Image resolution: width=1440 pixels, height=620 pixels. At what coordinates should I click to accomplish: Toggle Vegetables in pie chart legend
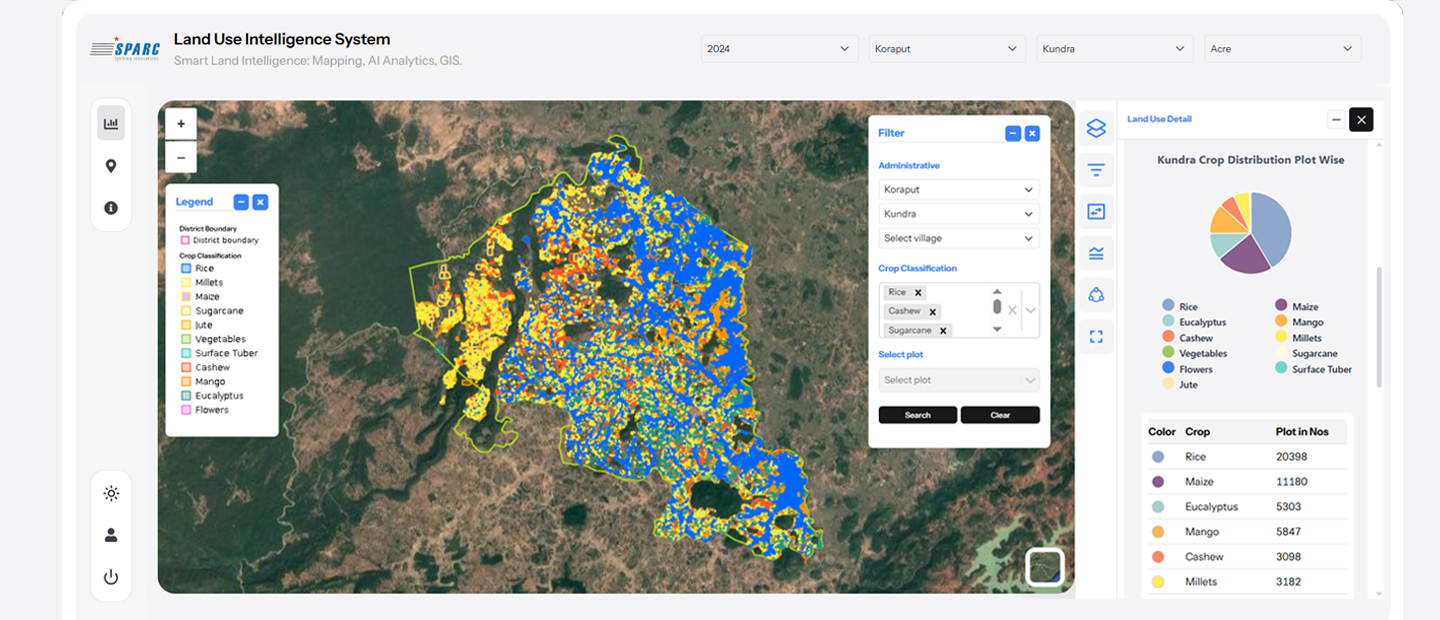pos(1194,353)
